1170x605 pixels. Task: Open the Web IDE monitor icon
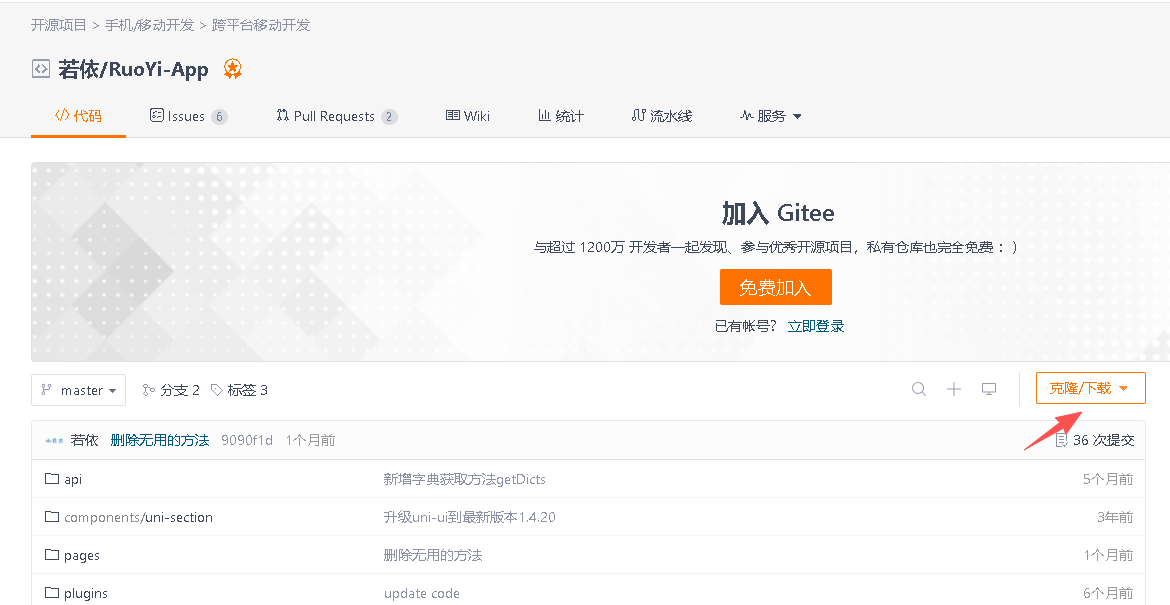989,389
